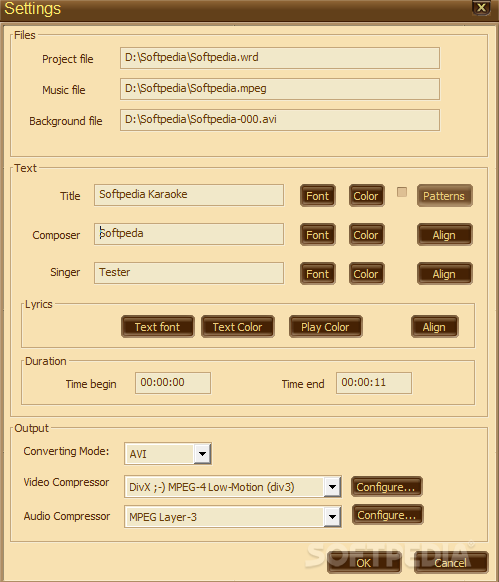Expand the Video Compressor dropdown arrow
499x582 pixels.
point(332,486)
